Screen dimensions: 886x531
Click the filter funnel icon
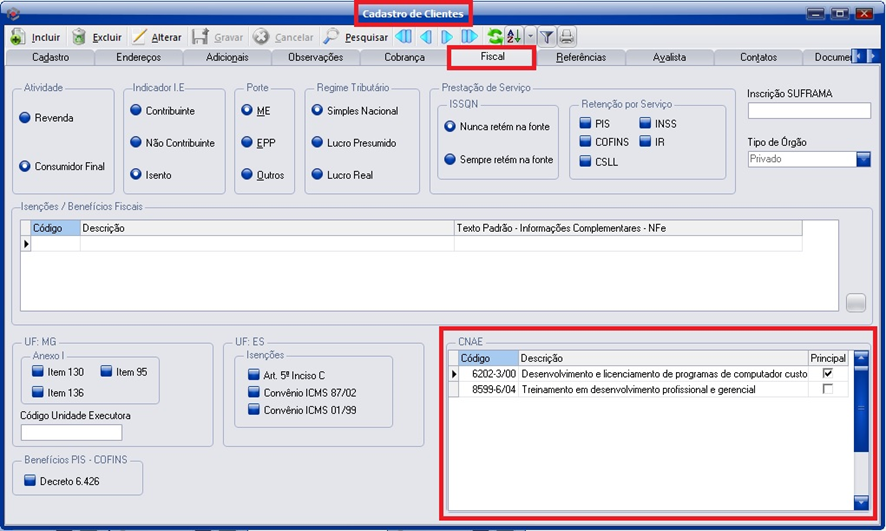click(547, 37)
